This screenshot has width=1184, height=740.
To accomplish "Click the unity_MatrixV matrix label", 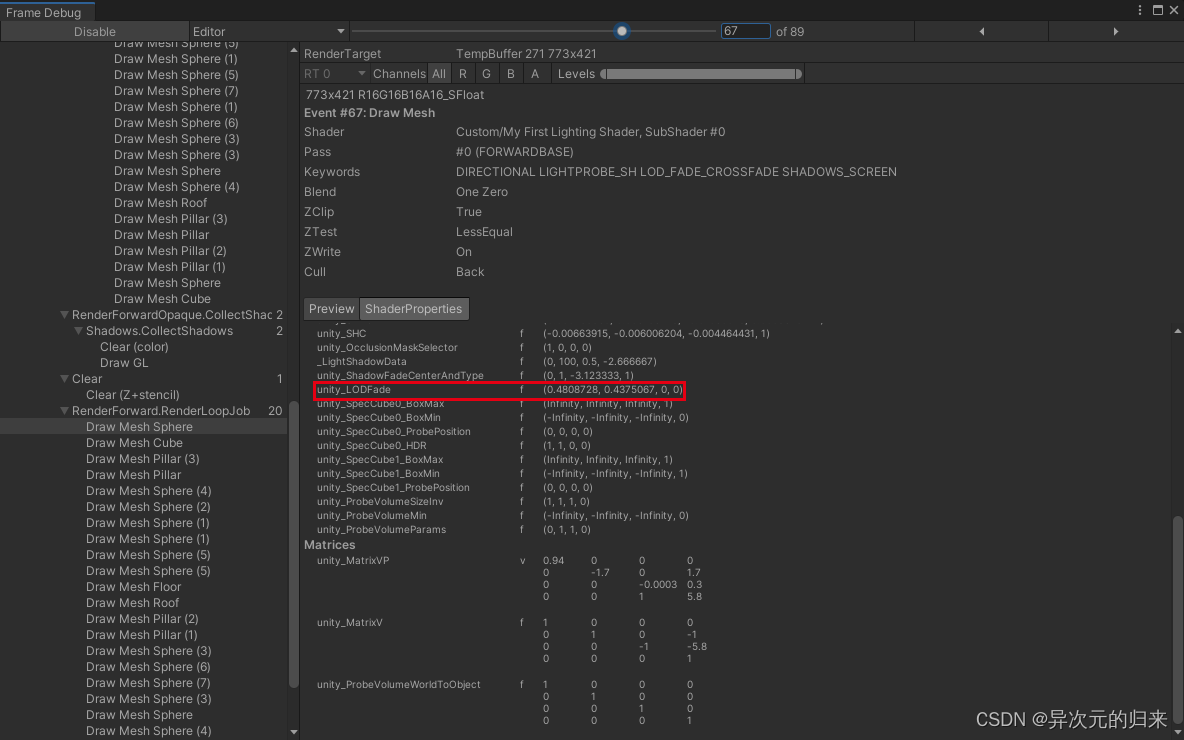I will click(x=350, y=622).
